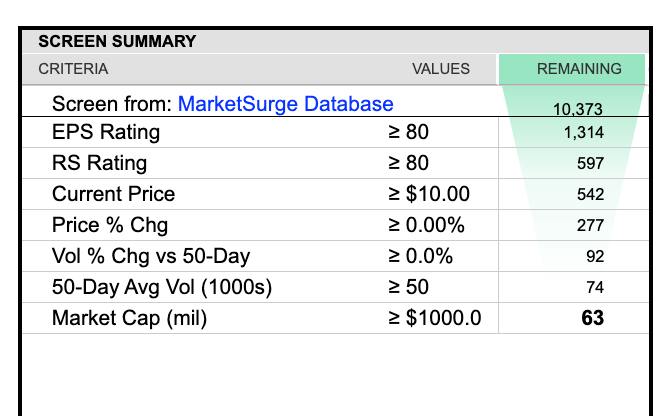Click the SCREEN SUMMARY panel title
Screen dimensions: 670x416
117,42
